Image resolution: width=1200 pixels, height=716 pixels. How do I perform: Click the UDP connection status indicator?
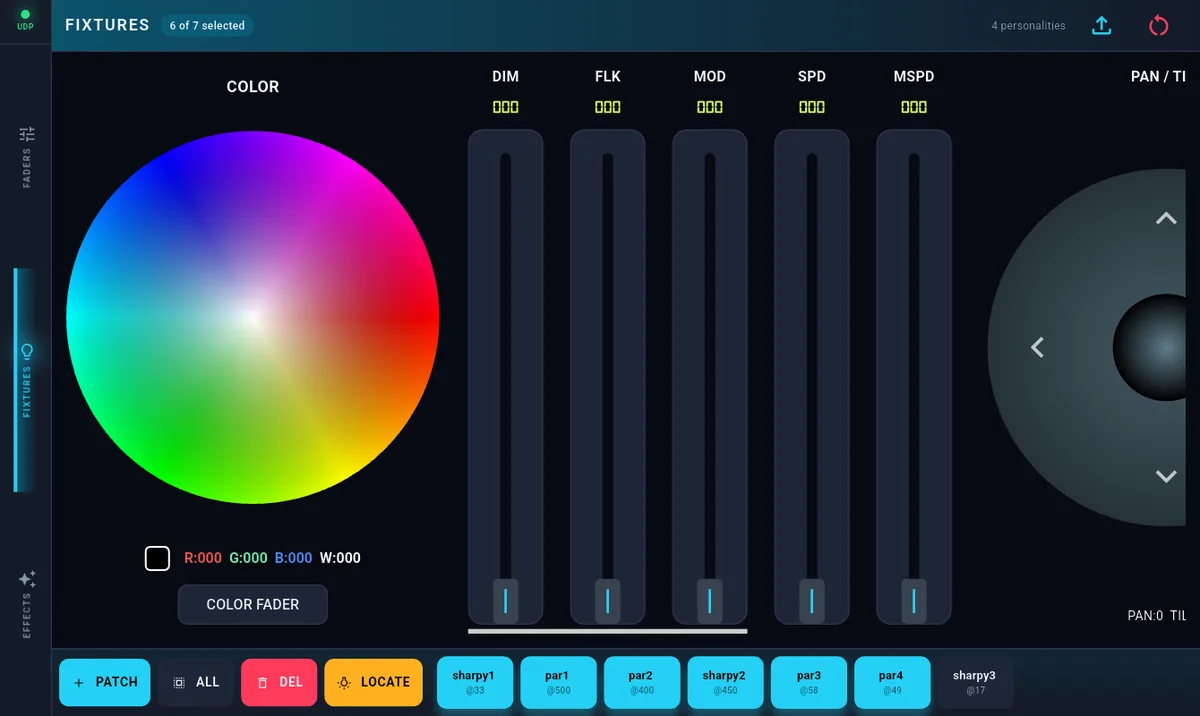(x=25, y=20)
